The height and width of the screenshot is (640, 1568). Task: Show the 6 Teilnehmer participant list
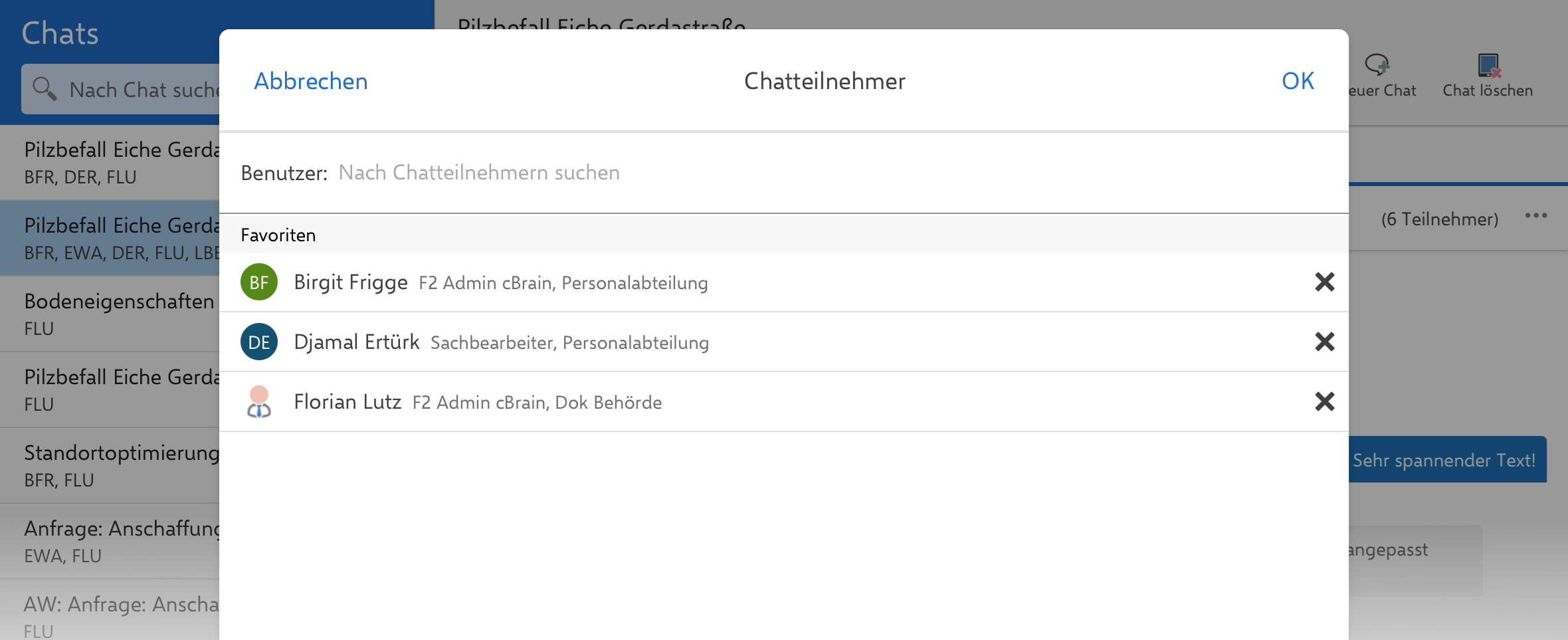coord(1439,219)
